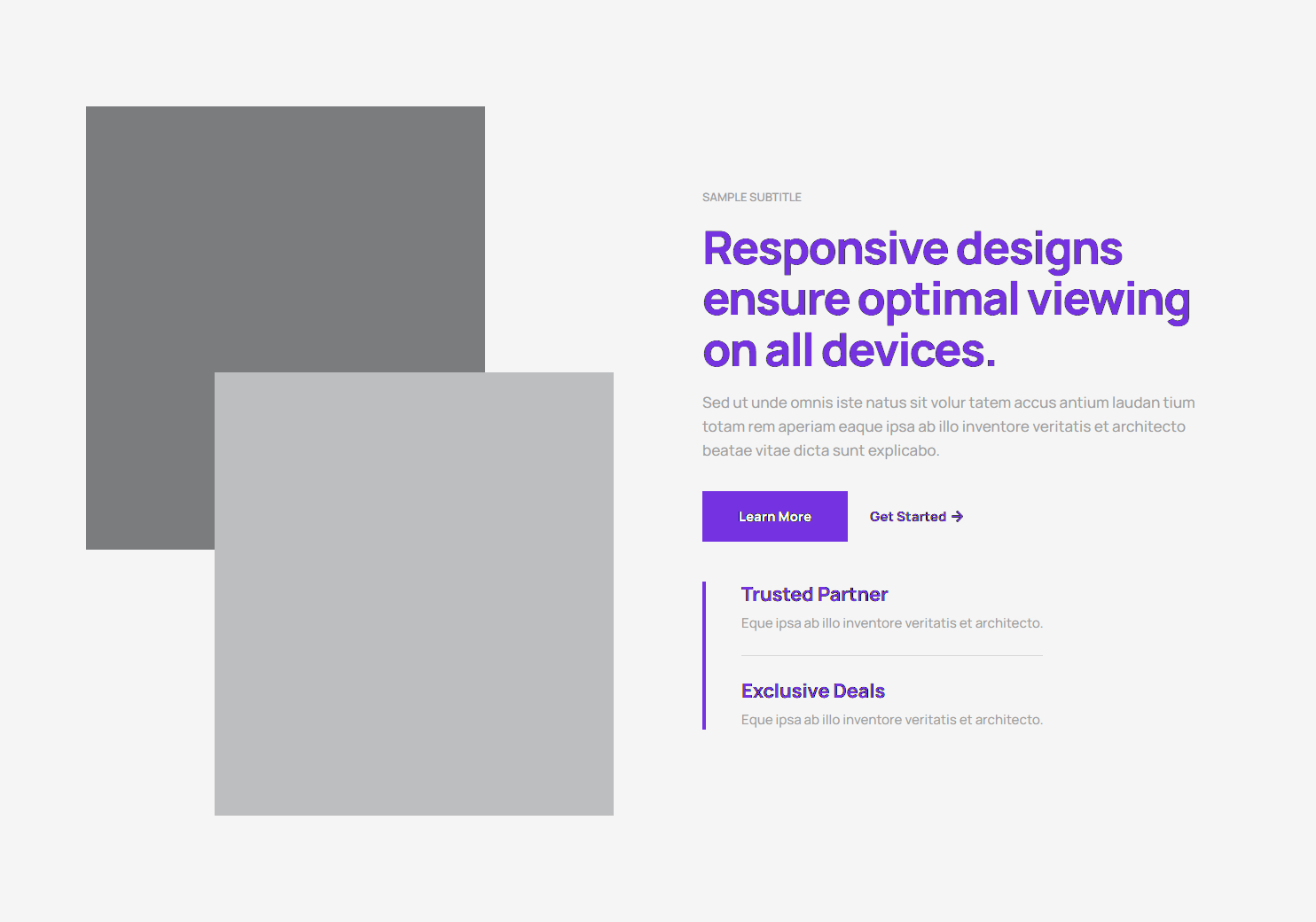
Task: Click the paragraph starting "Sed ut unde"
Action: pos(947,426)
